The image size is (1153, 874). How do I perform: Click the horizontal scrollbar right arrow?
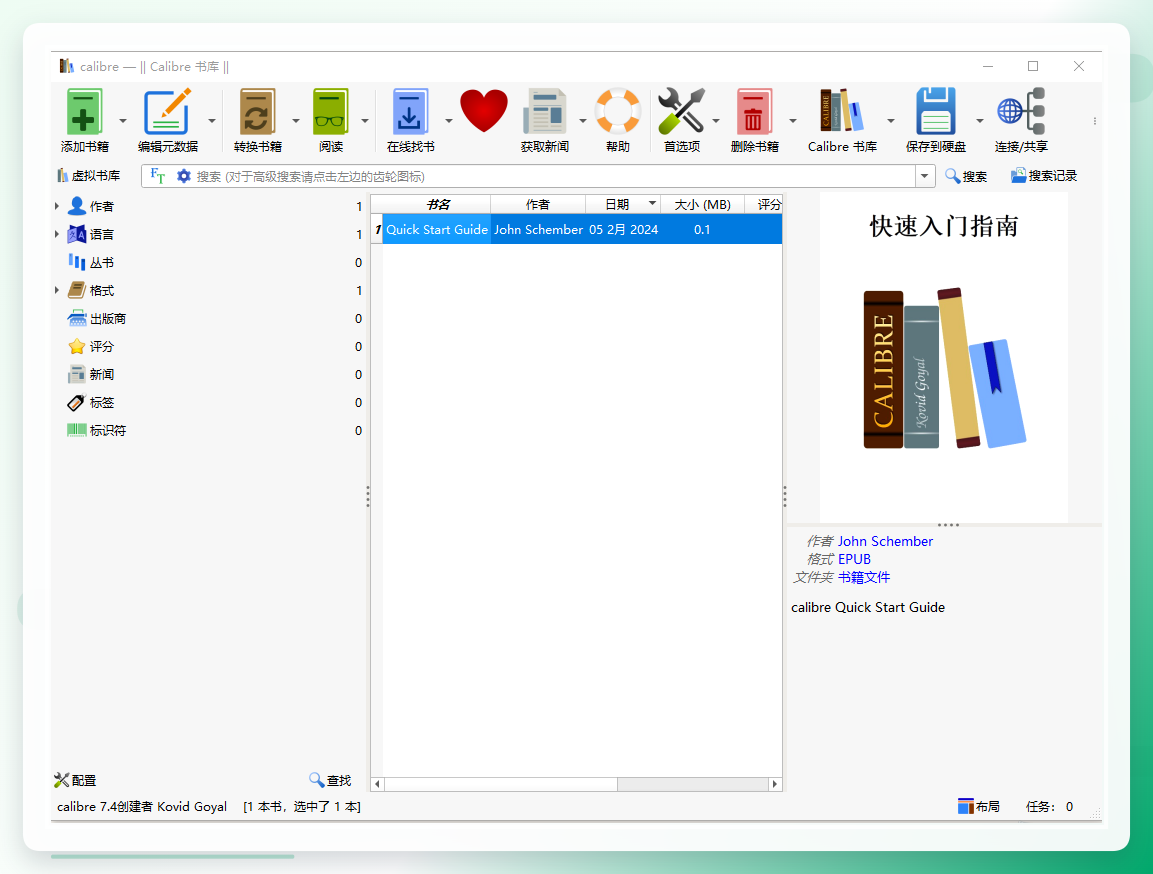[774, 784]
